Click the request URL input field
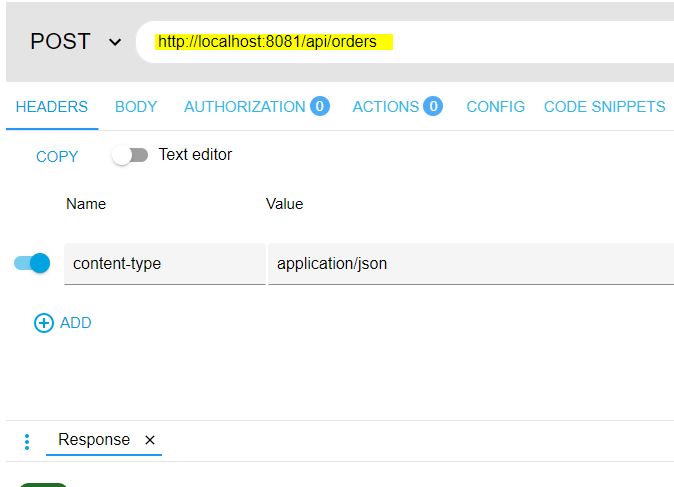The width and height of the screenshot is (674, 487). click(x=400, y=42)
